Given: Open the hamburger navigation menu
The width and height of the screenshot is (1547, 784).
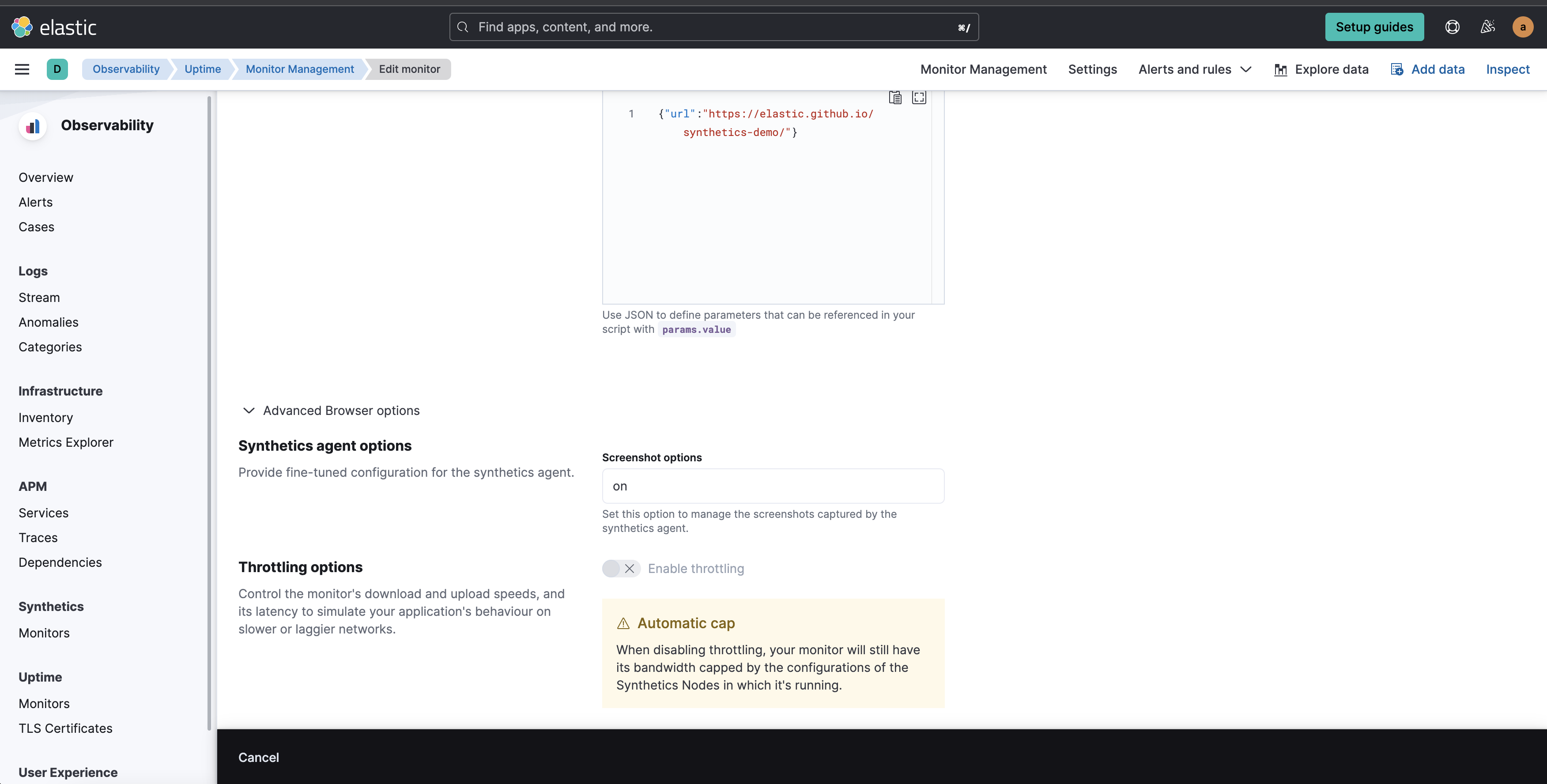Looking at the screenshot, I should tap(22, 69).
